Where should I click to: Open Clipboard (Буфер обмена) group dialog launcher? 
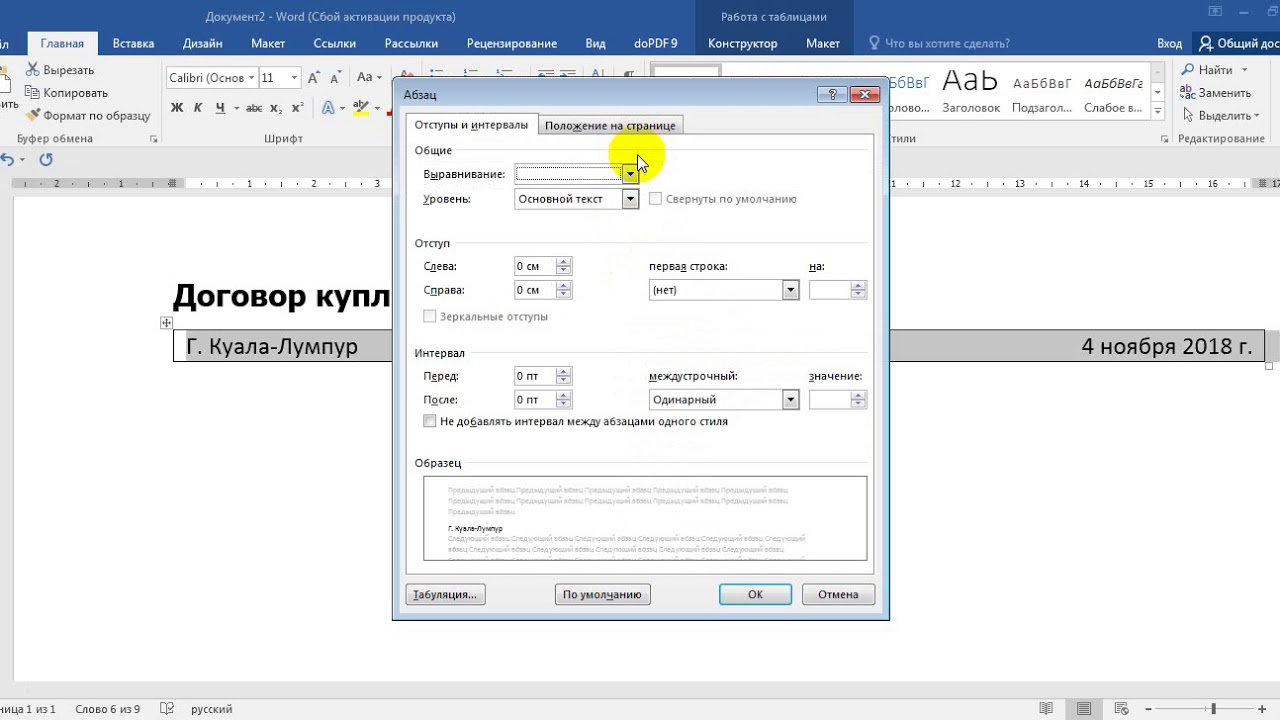coord(153,139)
